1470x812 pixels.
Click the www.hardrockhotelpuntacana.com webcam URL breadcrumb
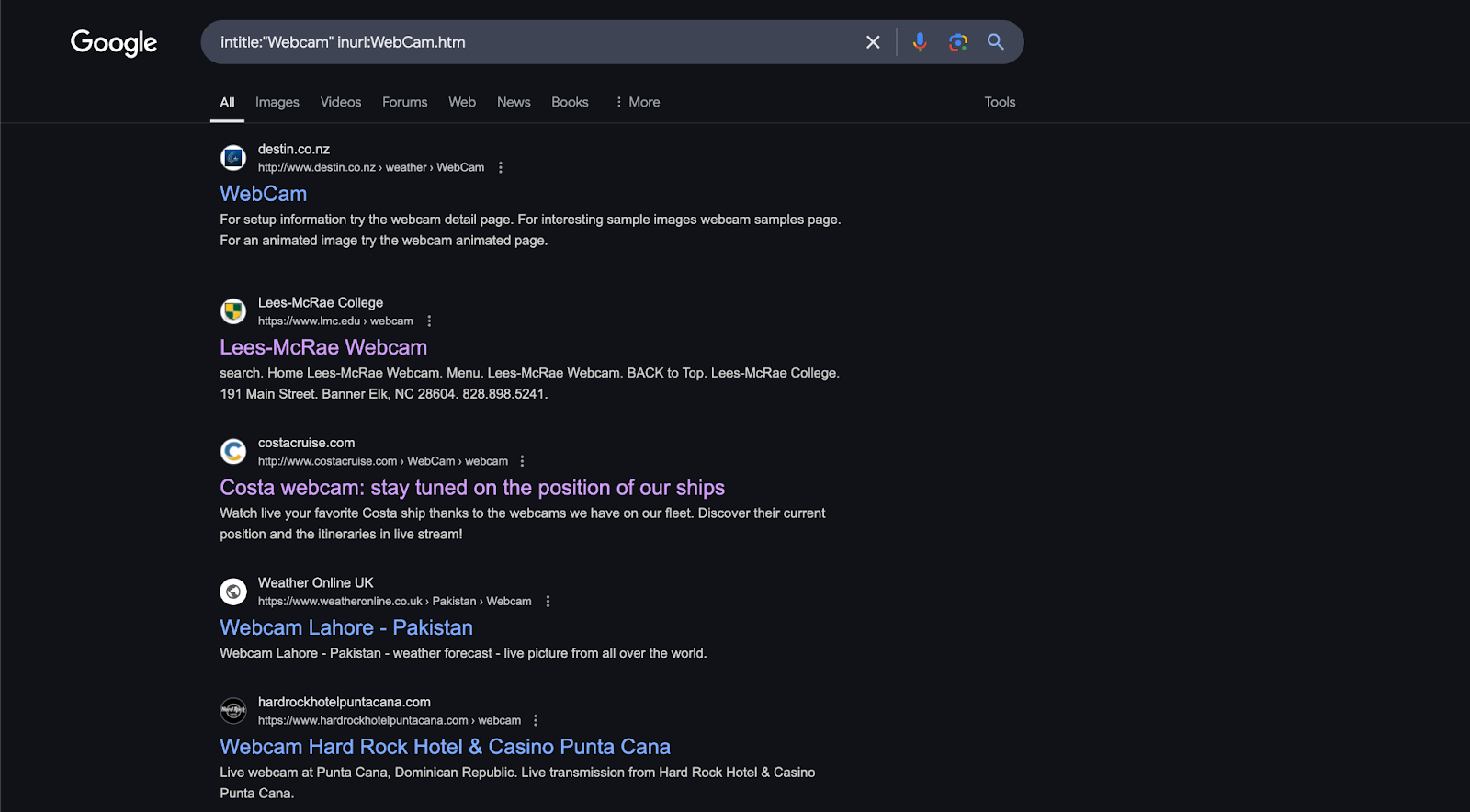coord(390,720)
